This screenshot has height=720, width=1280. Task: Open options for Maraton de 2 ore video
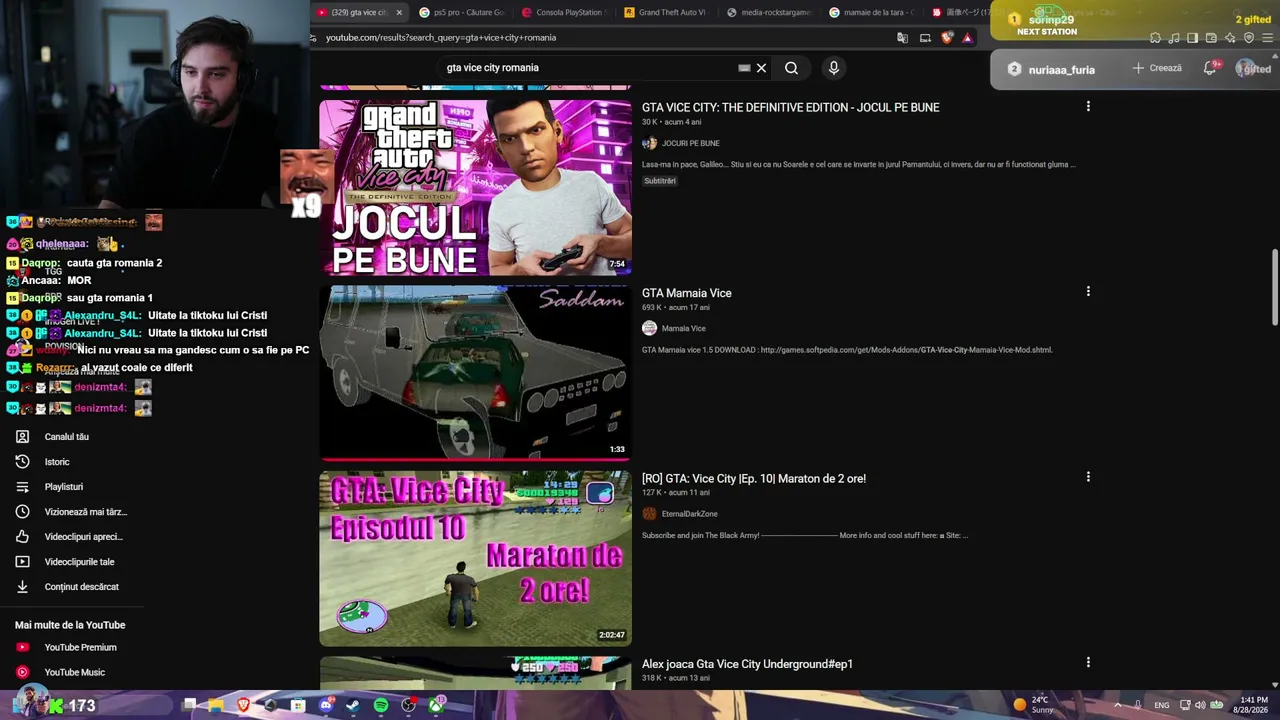click(1088, 477)
